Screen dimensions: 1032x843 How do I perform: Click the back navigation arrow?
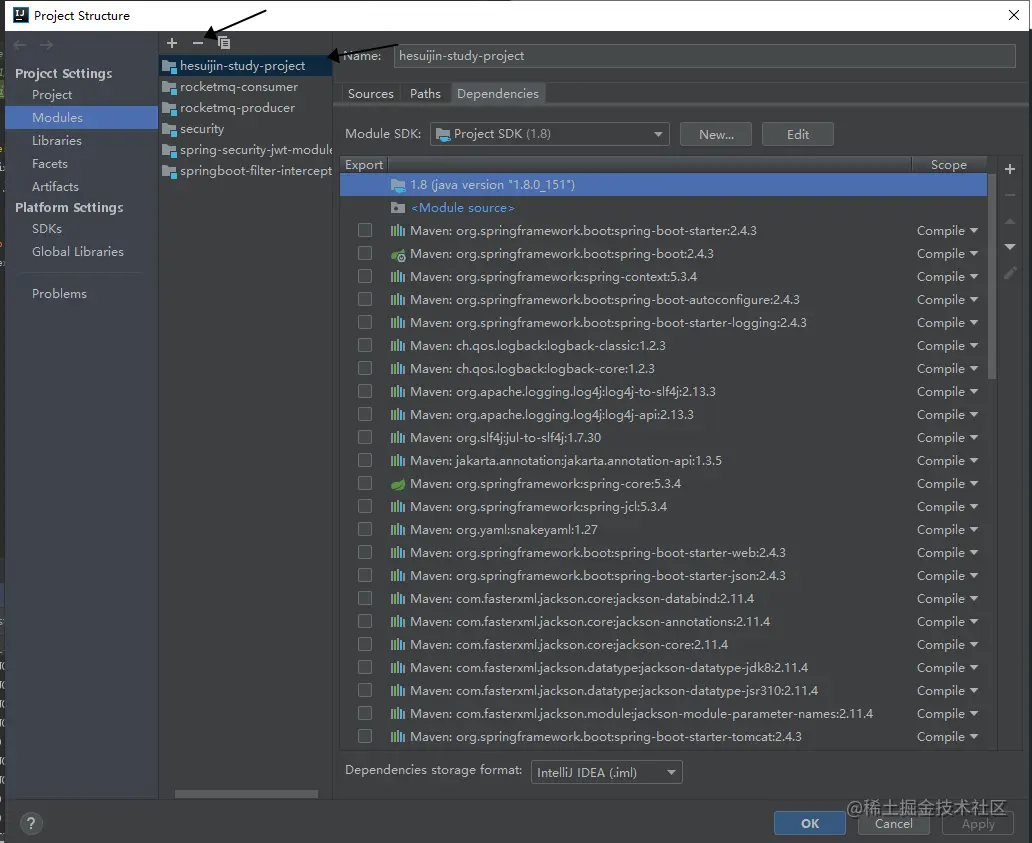(x=20, y=45)
